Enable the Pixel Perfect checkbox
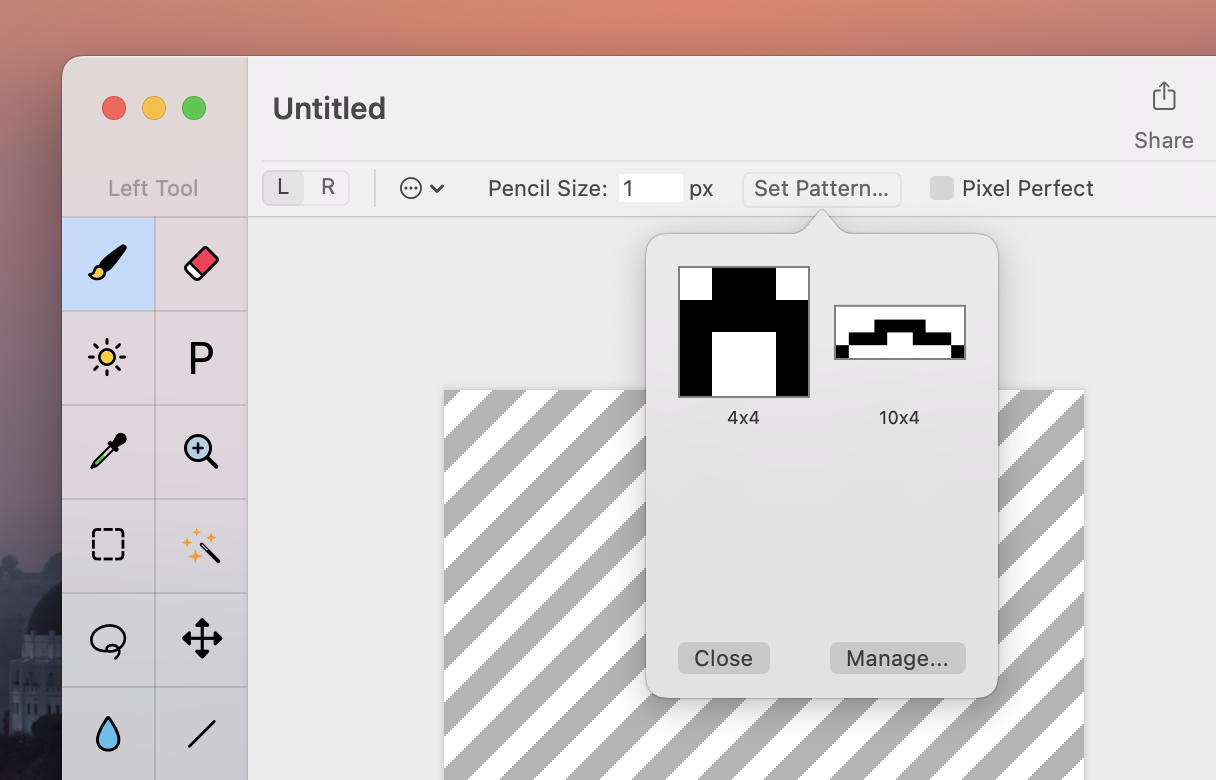This screenshot has width=1216, height=780. [942, 188]
